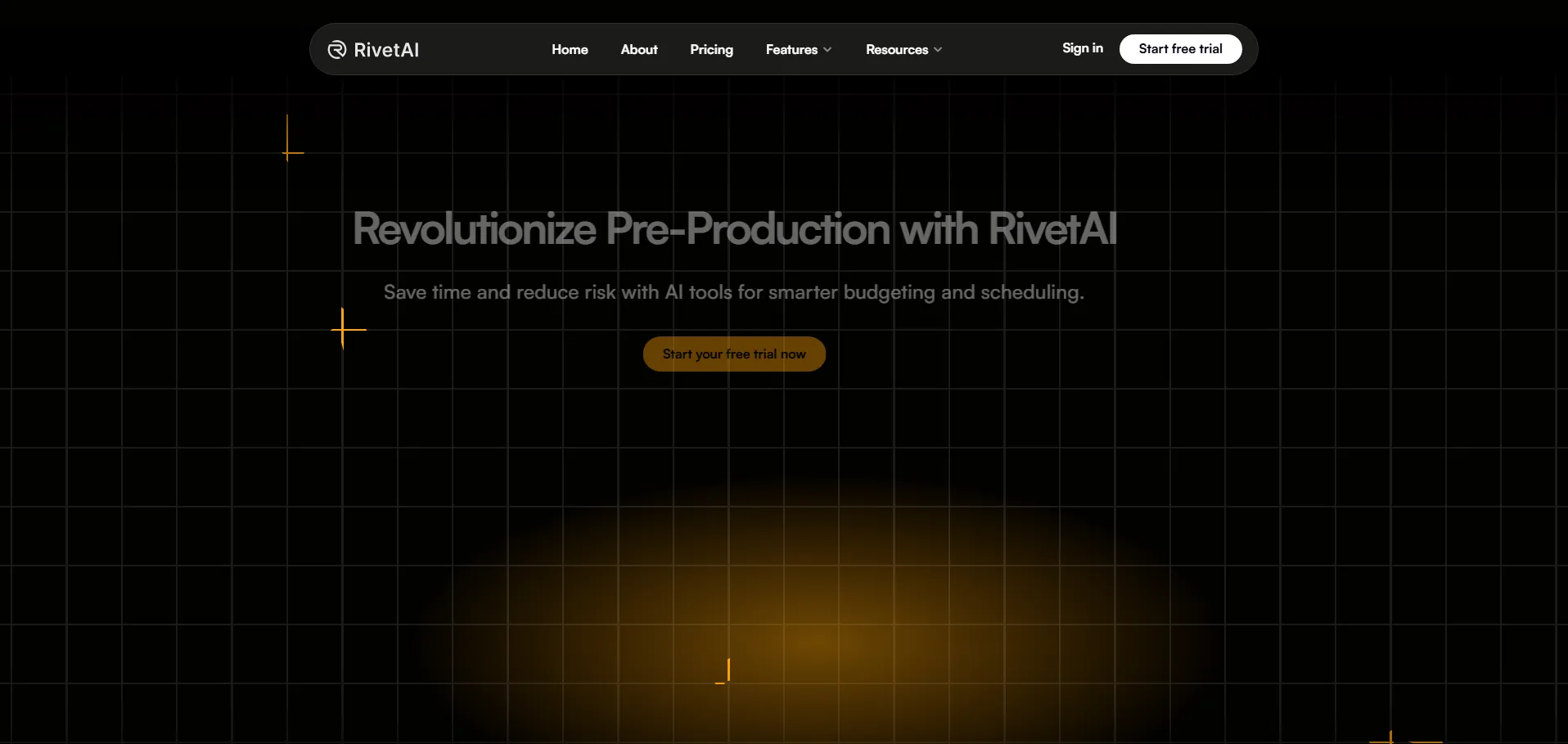Click the RivetAI swirl logo icon
Viewport: 1568px width, 744px height.
pos(336,50)
